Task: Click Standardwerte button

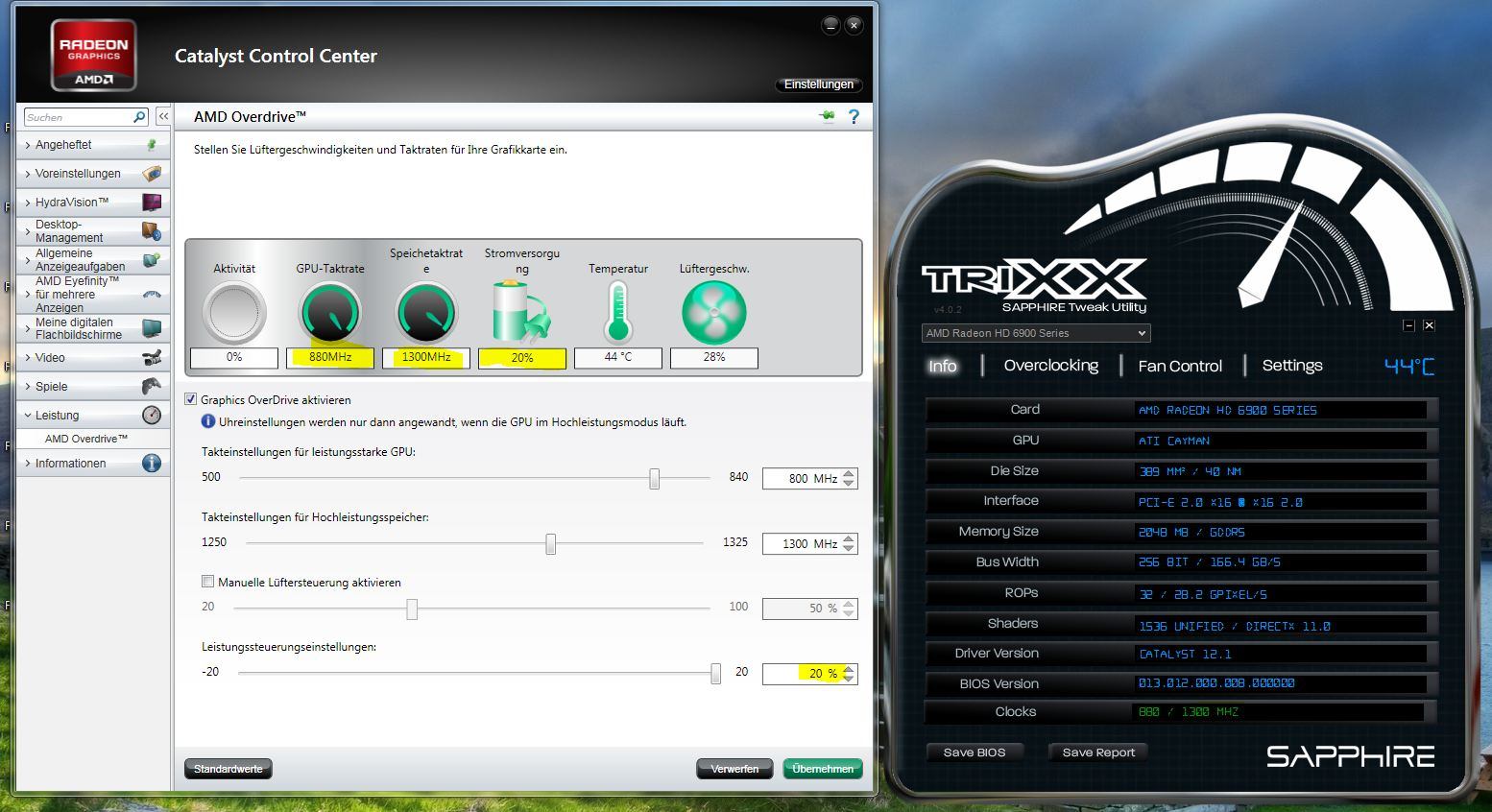Action: (x=229, y=769)
